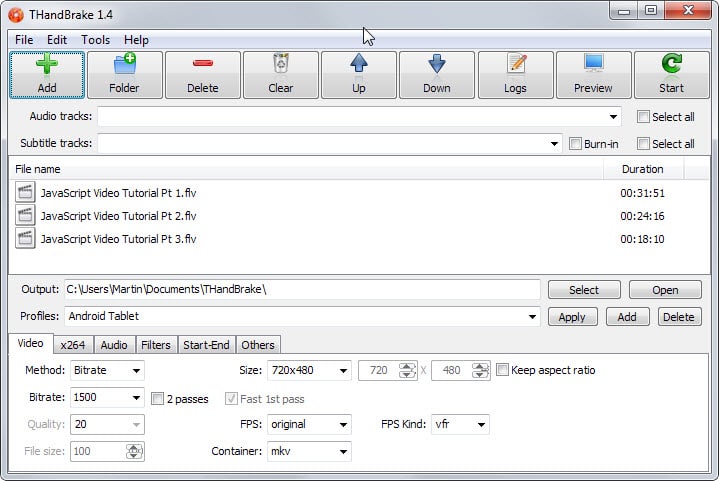The image size is (719, 481).
Task: Switch to the Others tab
Action: 258,345
